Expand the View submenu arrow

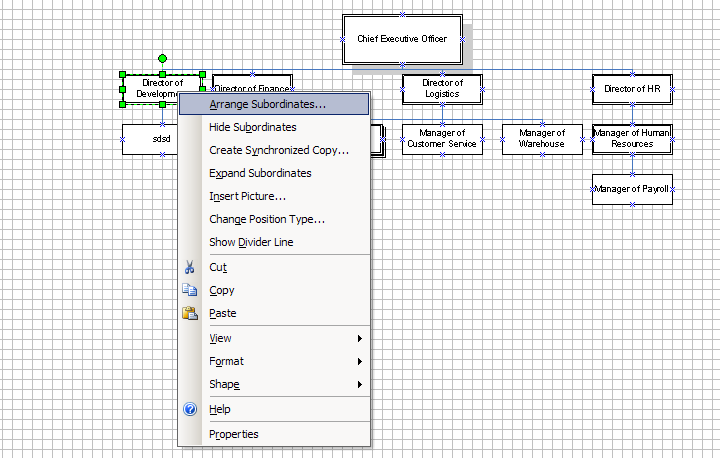[x=359, y=339]
